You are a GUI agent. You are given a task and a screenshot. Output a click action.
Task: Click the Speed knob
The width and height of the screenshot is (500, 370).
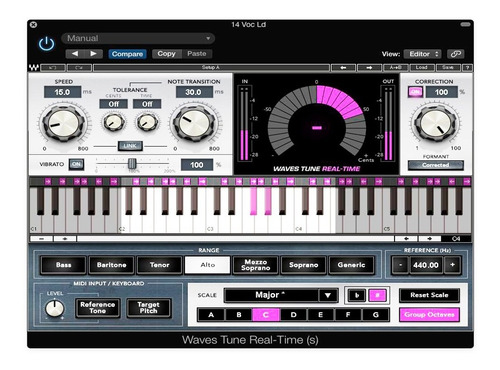[63, 123]
